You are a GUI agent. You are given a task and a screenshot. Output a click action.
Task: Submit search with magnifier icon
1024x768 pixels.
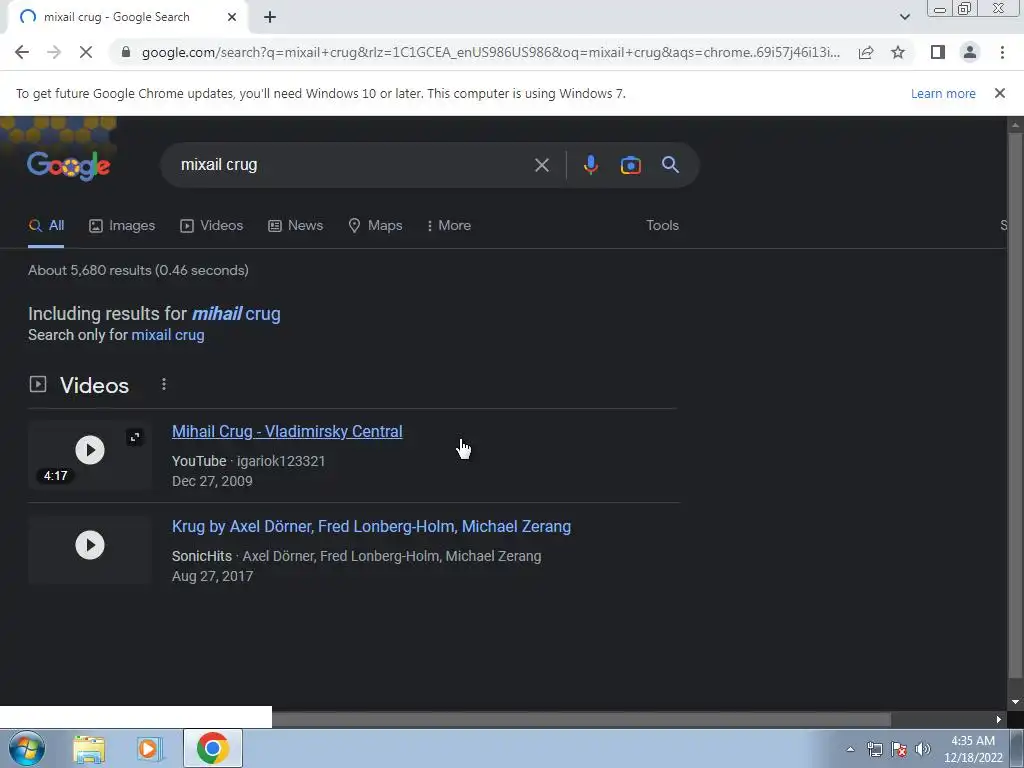click(670, 165)
